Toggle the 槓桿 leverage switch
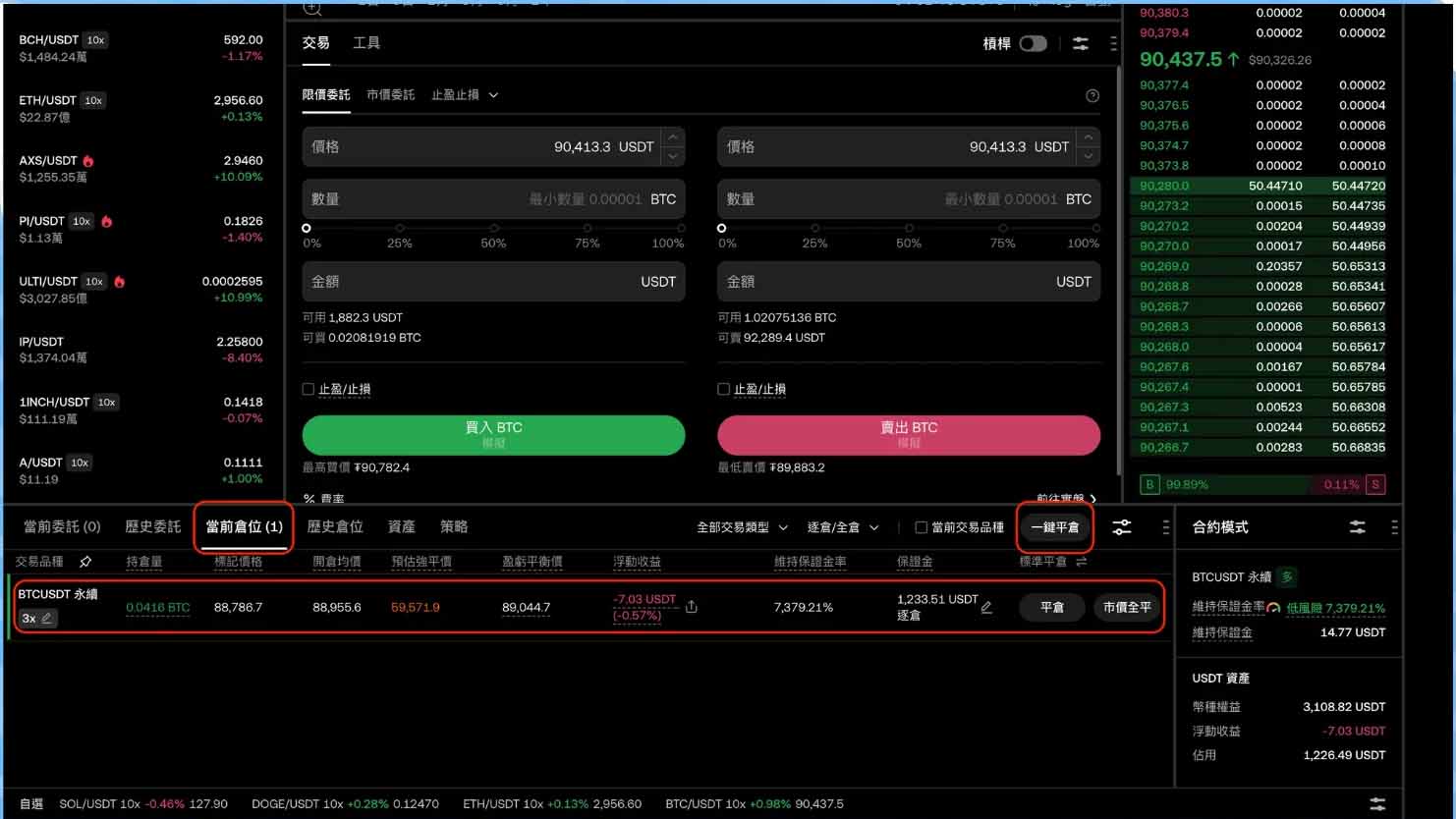Screen dimensions: 1456x819 click(x=1033, y=43)
